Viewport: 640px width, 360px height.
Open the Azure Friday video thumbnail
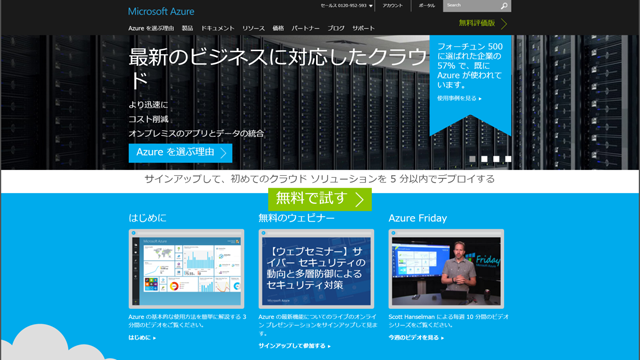(x=446, y=269)
